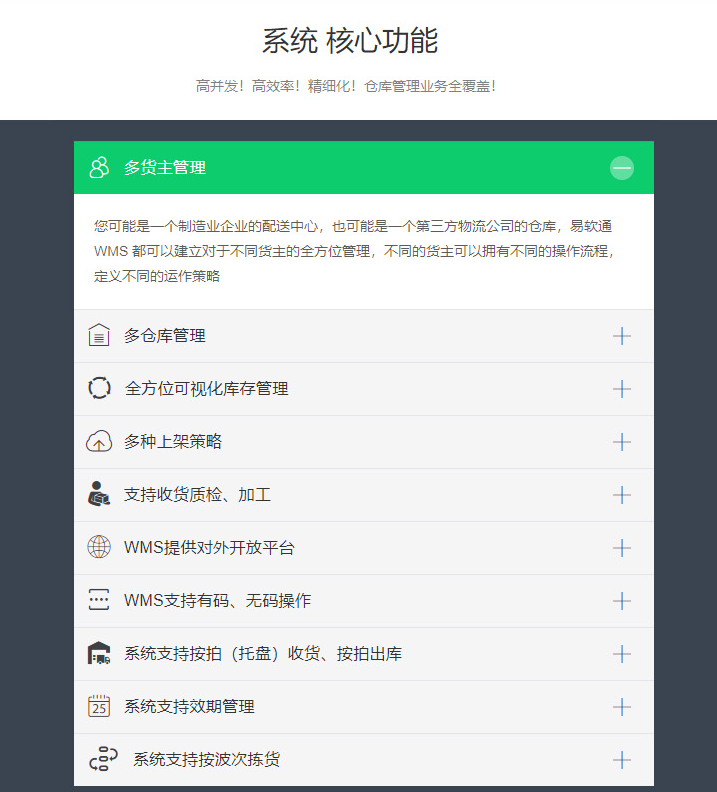Expand 全方位可视化库存管理 with its plus sign
The image size is (717, 792).
(622, 389)
